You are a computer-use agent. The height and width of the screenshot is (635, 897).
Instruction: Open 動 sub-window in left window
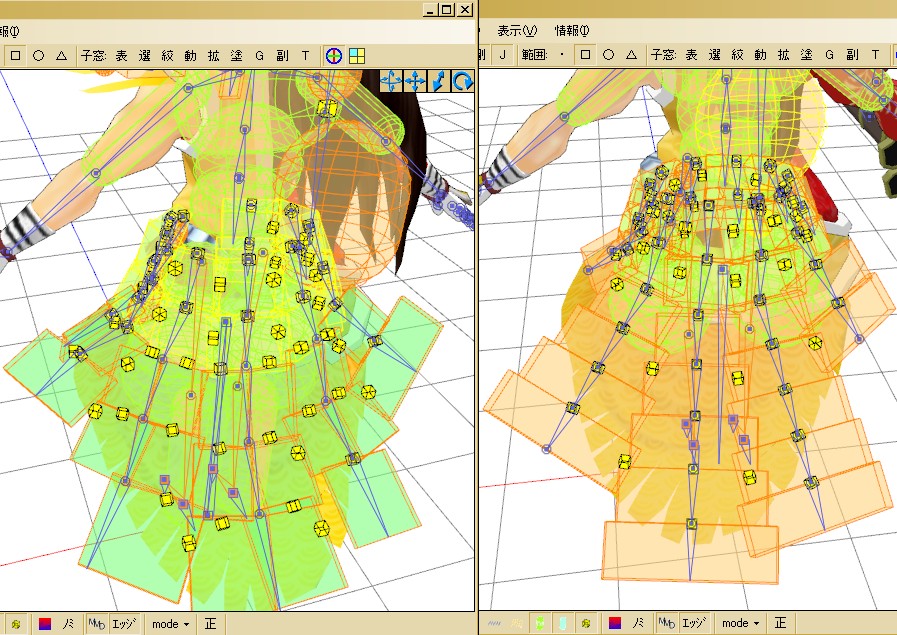pos(190,56)
